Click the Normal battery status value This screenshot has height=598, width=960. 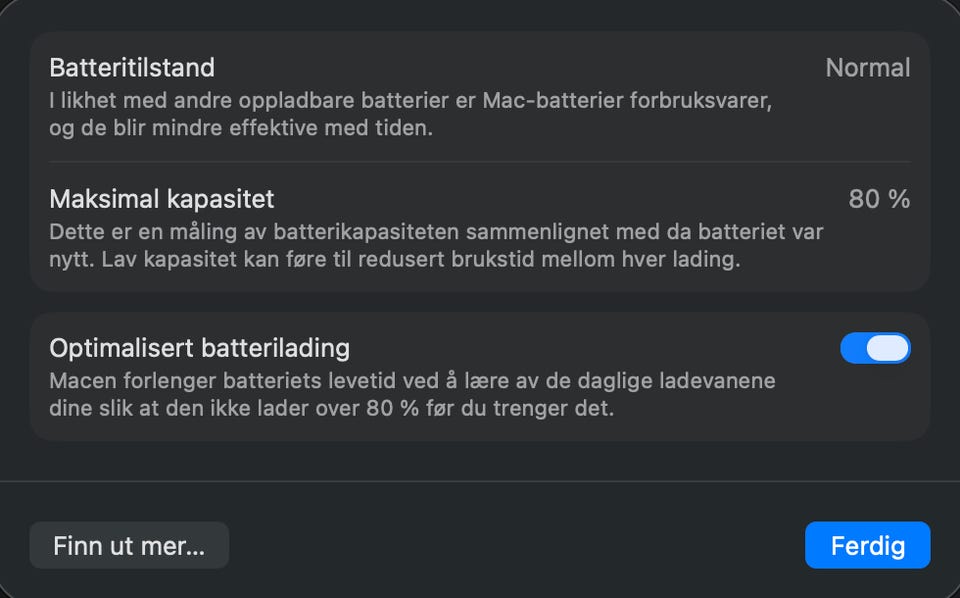[x=867, y=68]
